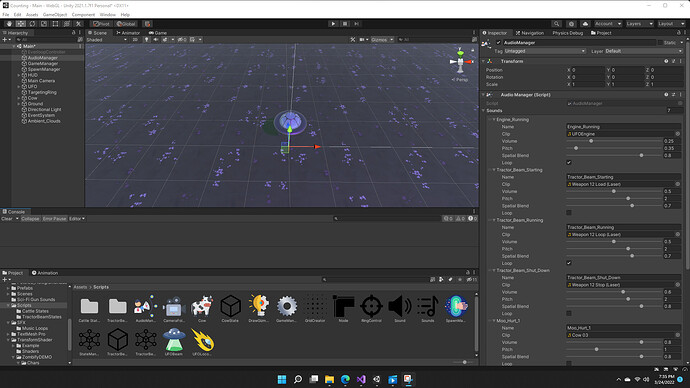
Task: Toggle Loop checkbox under Tractor_Beam_Starting
Action: [x=569, y=213]
